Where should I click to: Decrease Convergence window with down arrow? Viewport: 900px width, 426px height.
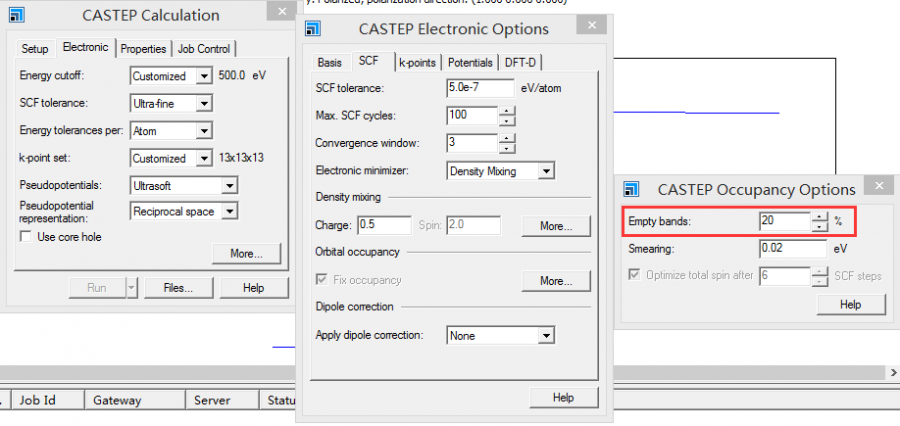(507, 148)
